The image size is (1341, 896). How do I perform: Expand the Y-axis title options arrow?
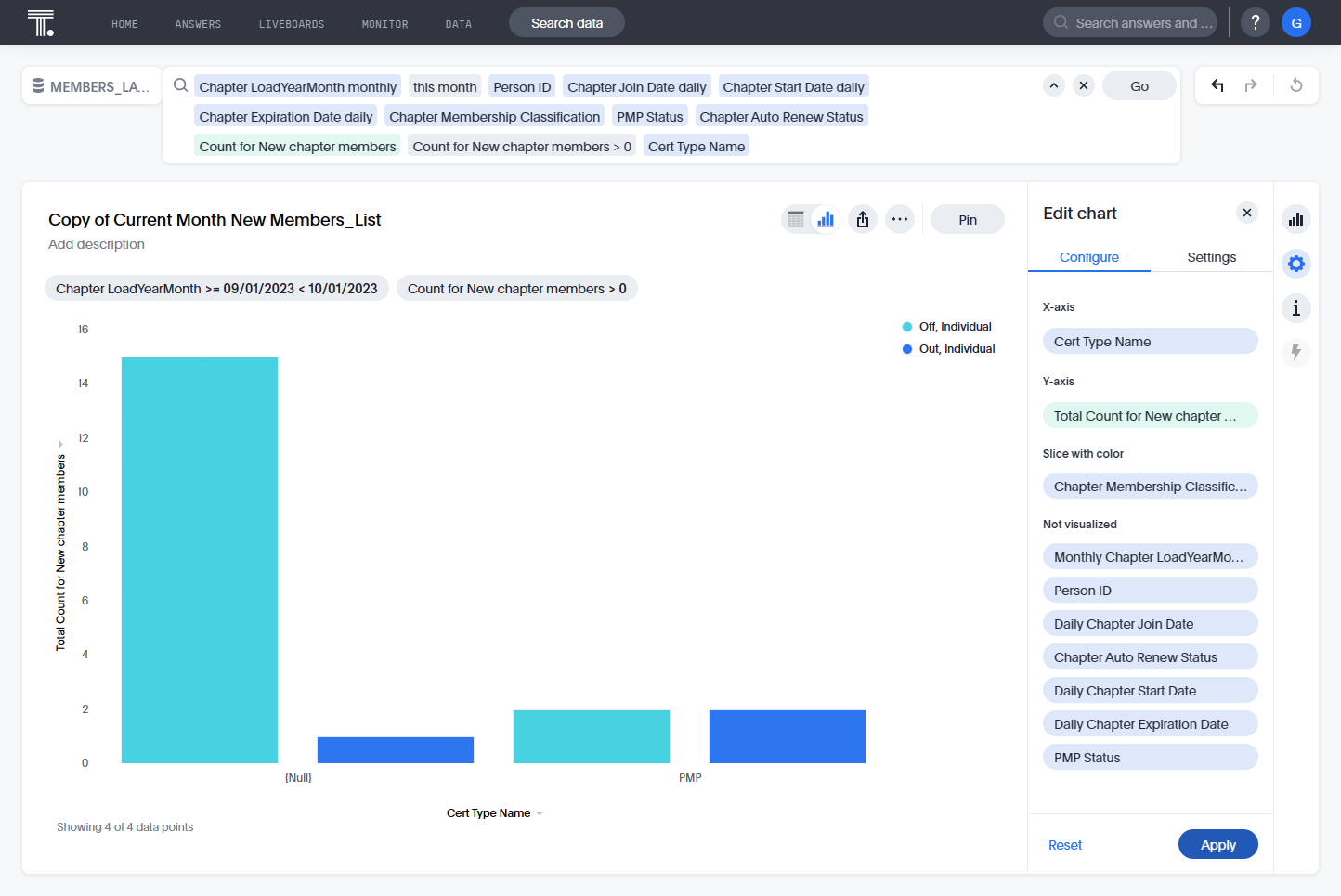pos(60,444)
